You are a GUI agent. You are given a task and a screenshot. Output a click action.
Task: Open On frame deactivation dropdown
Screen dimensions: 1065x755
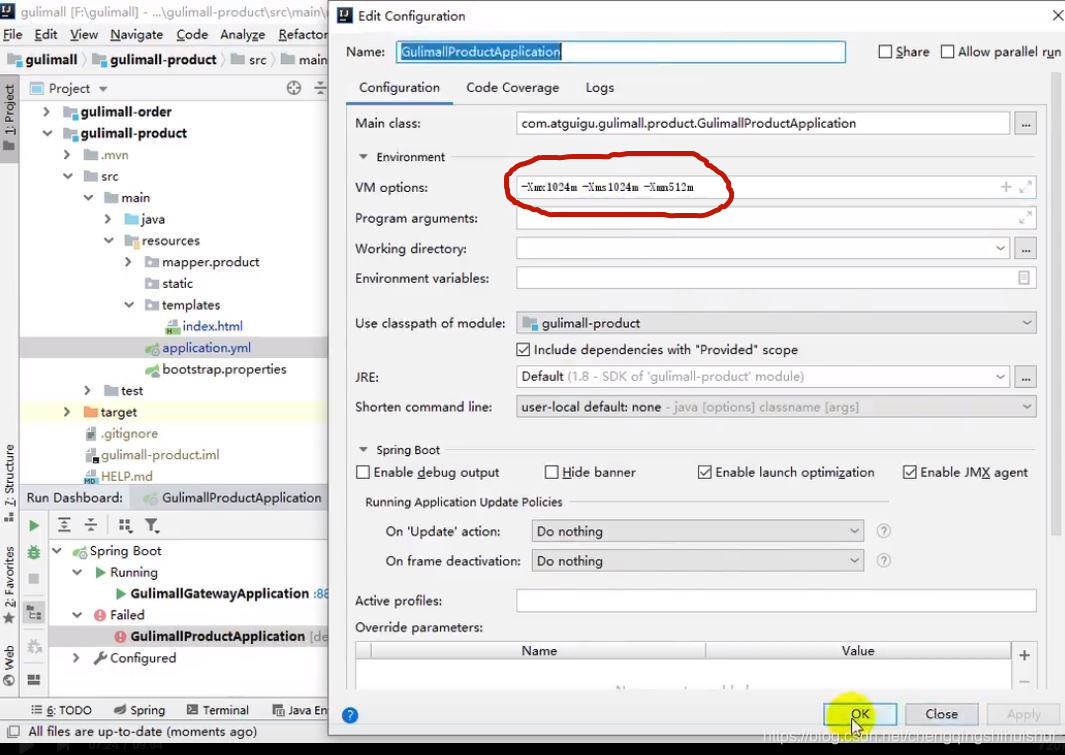tap(698, 561)
